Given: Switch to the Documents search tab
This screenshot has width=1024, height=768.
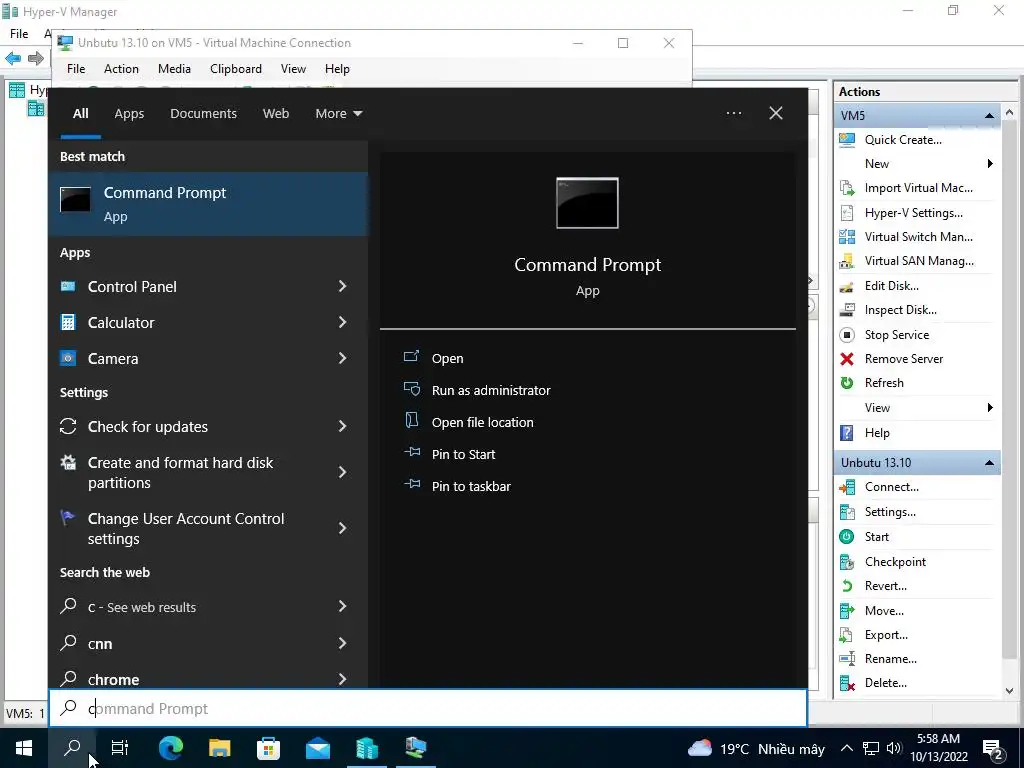Looking at the screenshot, I should tap(203, 114).
